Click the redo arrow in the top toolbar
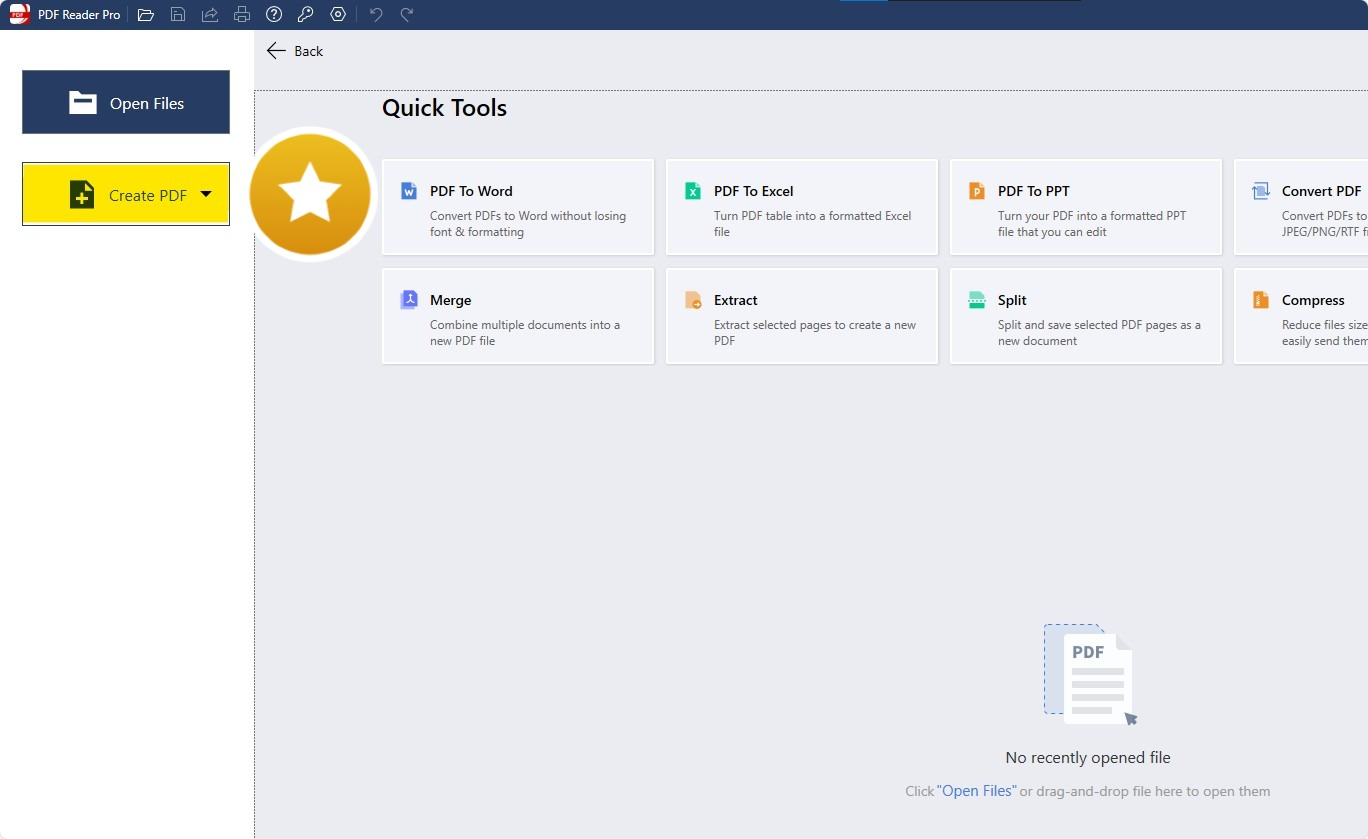Viewport: 1368px width, 839px height. (407, 15)
